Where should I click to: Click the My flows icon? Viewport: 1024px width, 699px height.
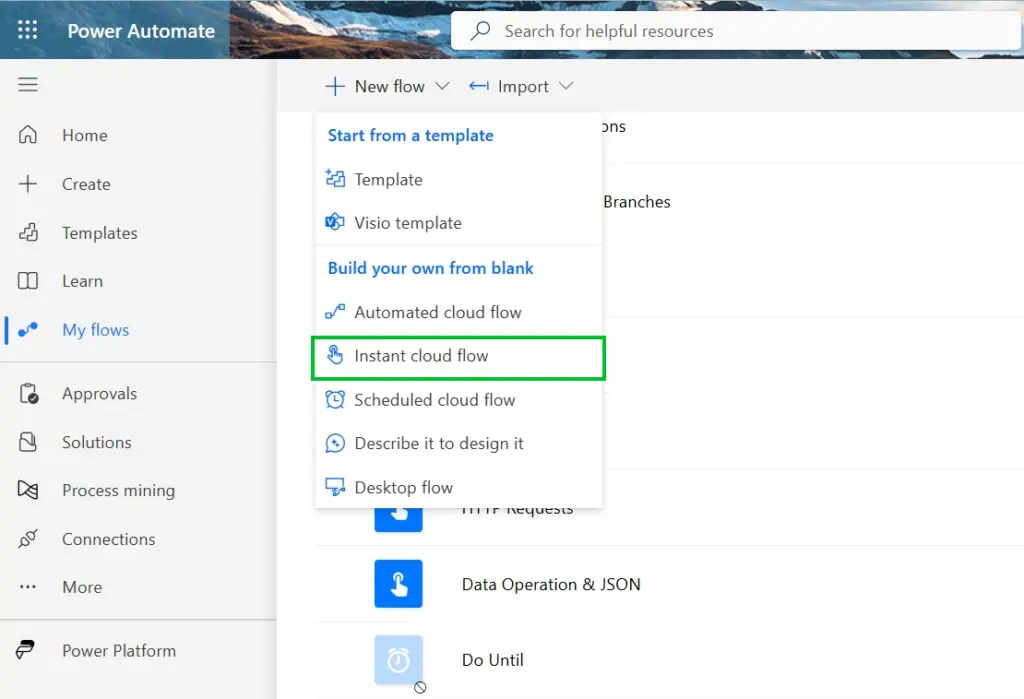point(27,330)
